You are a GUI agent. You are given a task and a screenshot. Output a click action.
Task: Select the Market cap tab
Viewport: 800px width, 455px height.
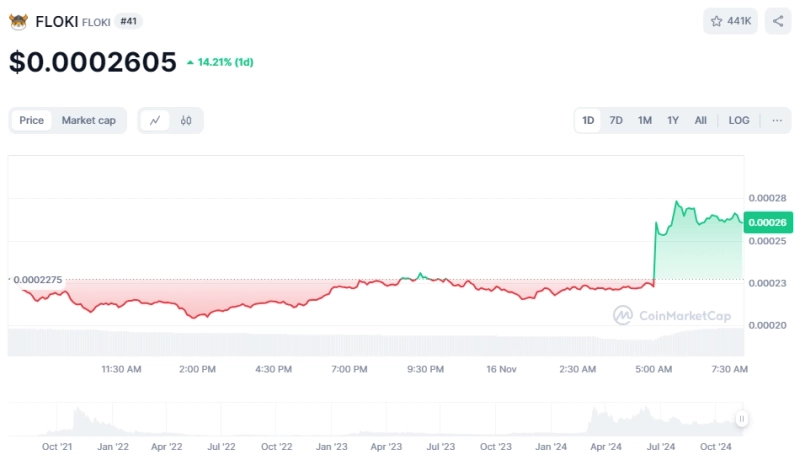(88, 121)
